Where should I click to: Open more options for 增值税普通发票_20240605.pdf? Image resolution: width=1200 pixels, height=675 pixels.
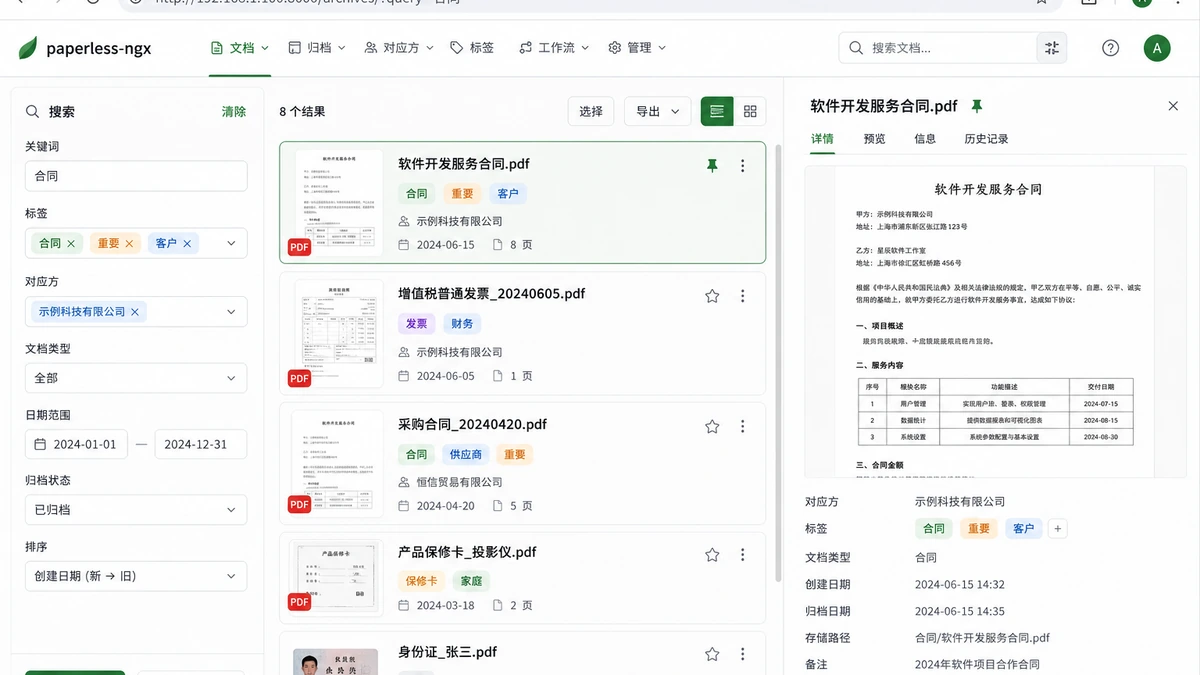click(742, 295)
